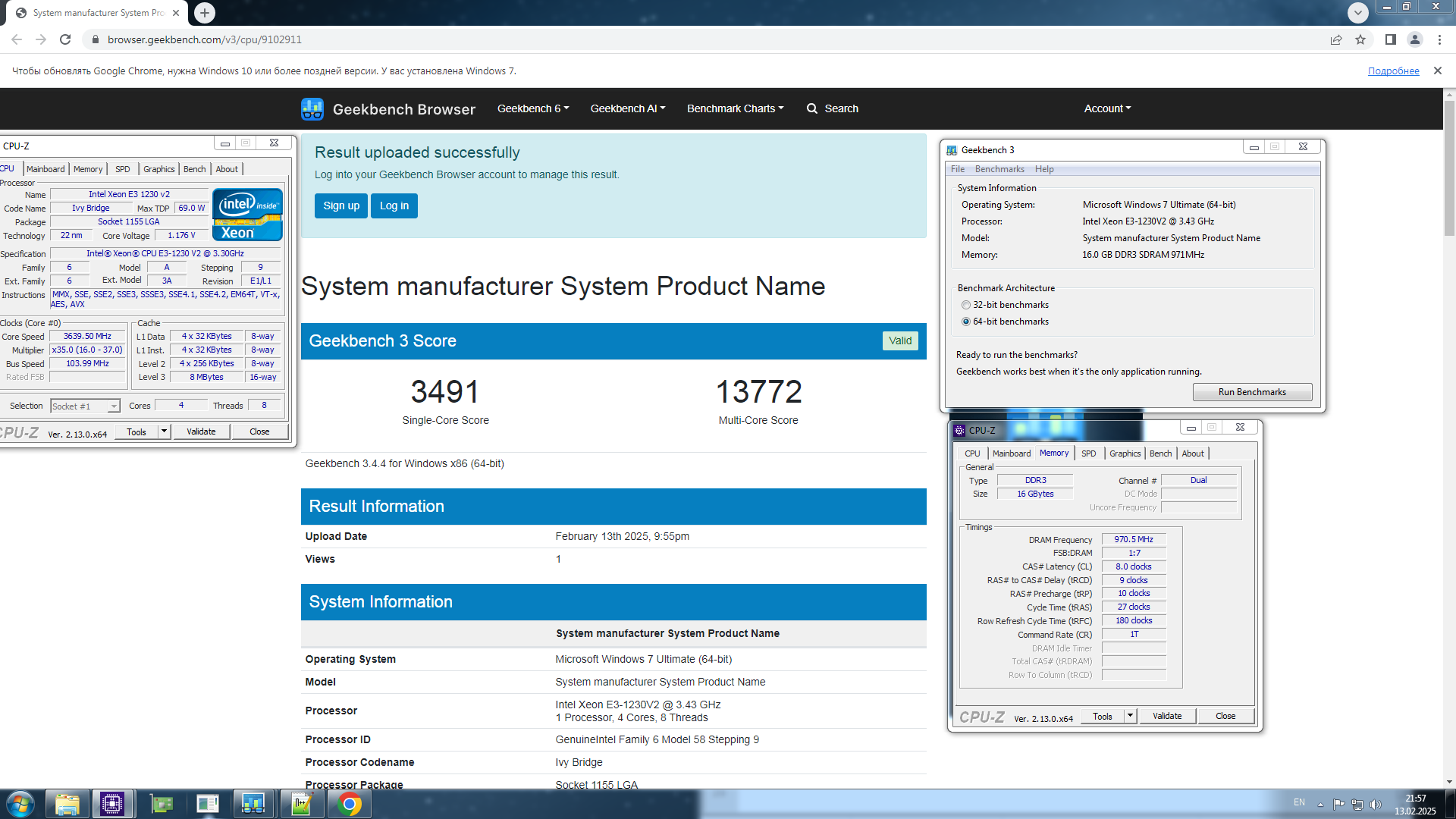Screen dimensions: 1456x819
Task: Show hidden tray icons arrow
Action: pos(1320,805)
